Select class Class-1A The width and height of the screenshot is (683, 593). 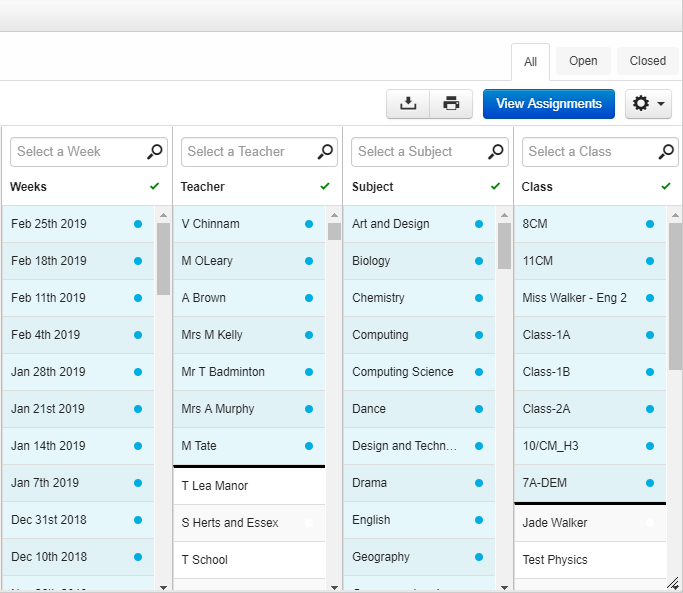(590, 335)
